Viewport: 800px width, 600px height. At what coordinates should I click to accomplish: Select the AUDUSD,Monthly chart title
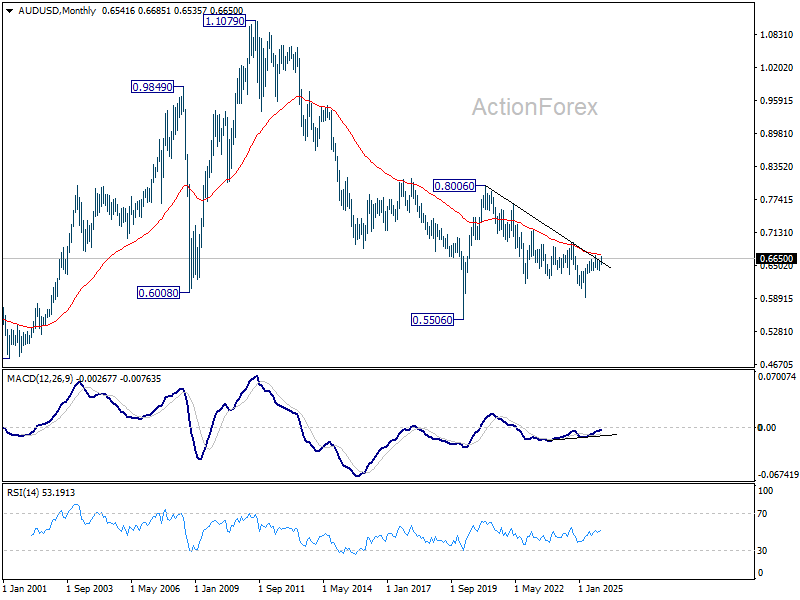[x=57, y=11]
